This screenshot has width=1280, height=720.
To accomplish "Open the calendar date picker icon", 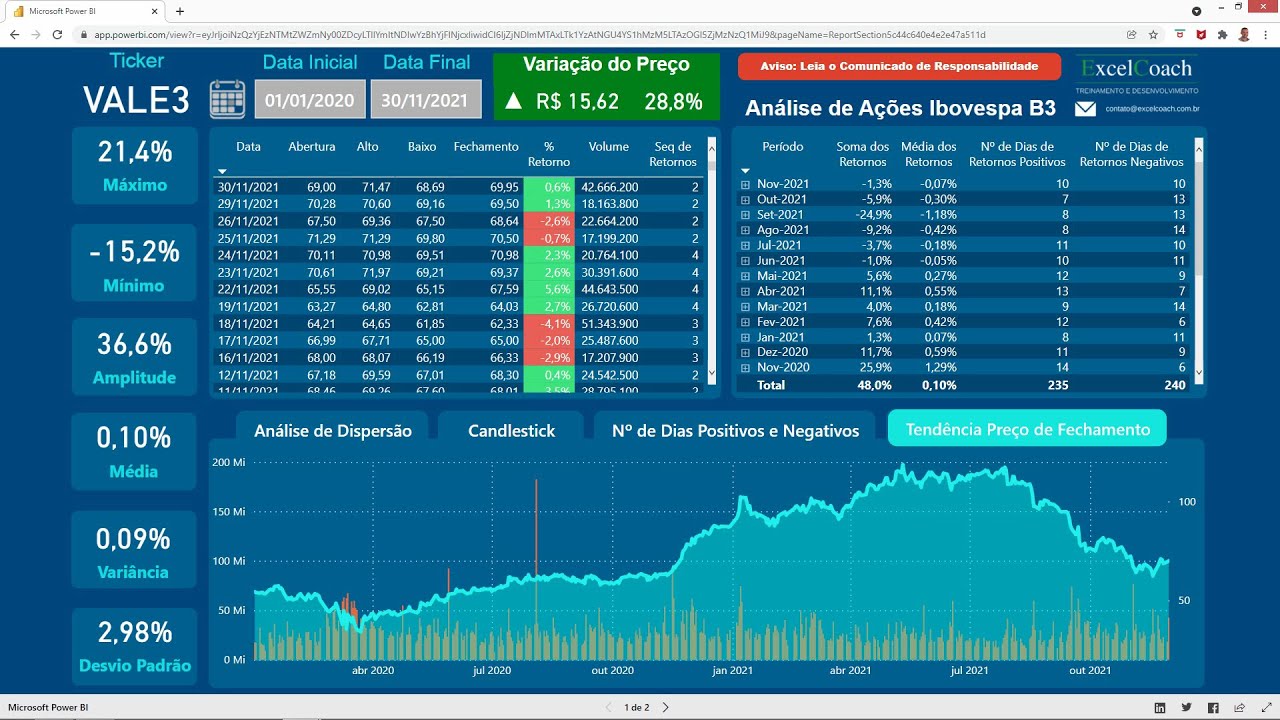I will pyautogui.click(x=227, y=99).
